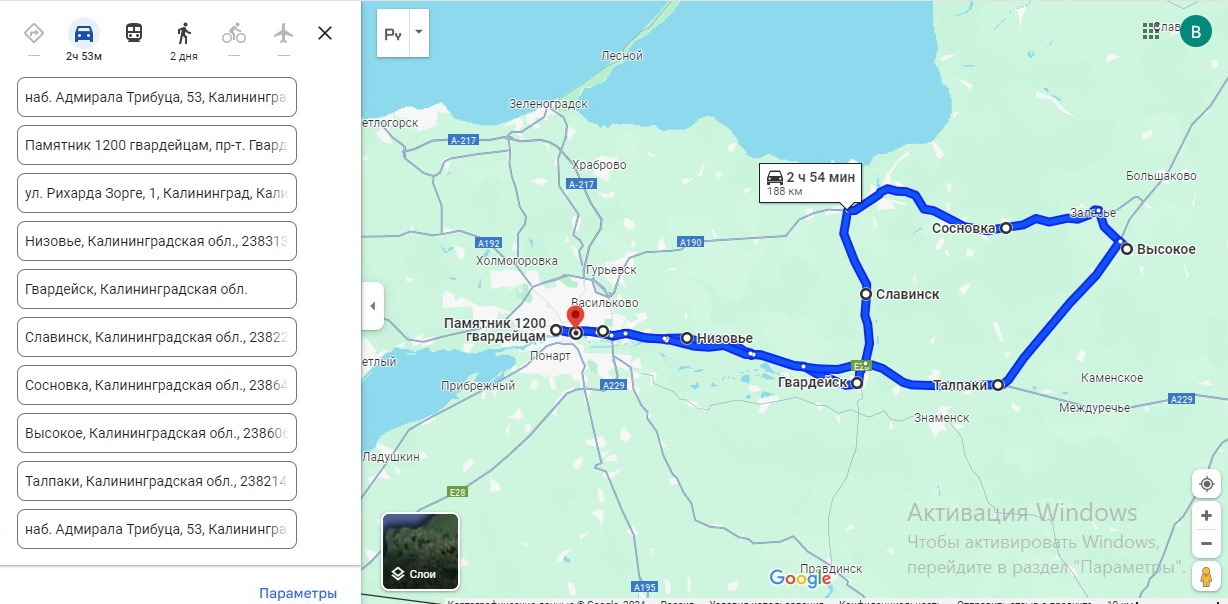The height and width of the screenshot is (604, 1228).
Task: Open the Слои layers thumbnail
Action: click(x=421, y=551)
